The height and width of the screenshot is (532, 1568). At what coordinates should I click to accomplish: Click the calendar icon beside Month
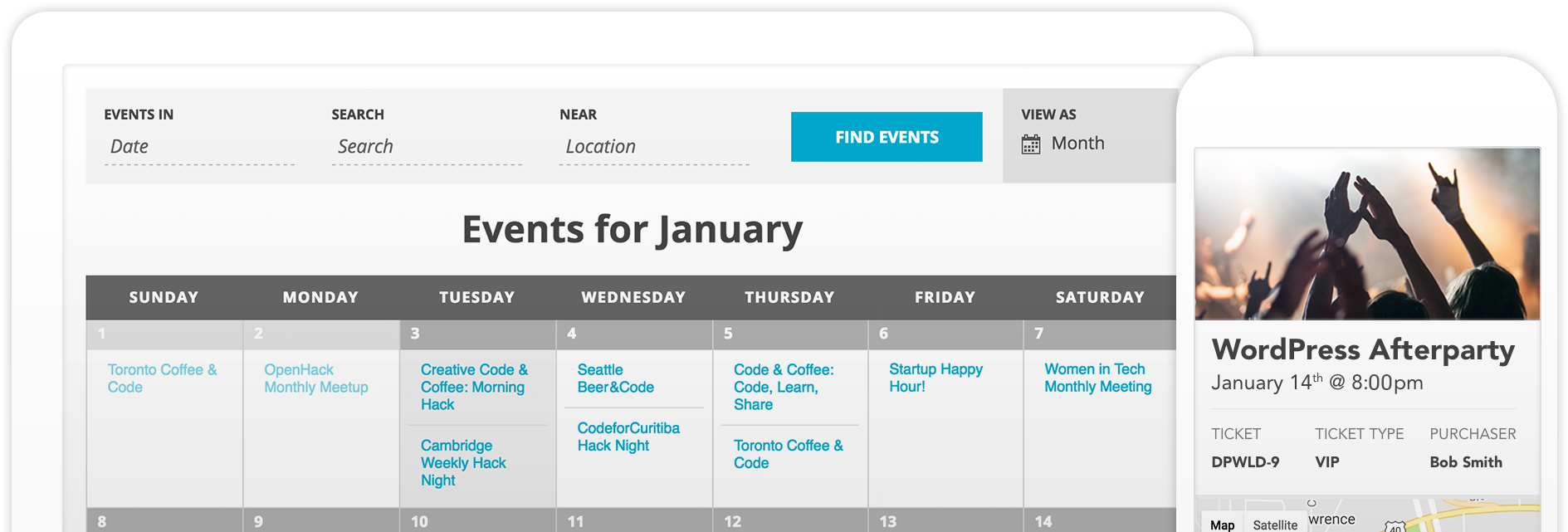point(1030,144)
